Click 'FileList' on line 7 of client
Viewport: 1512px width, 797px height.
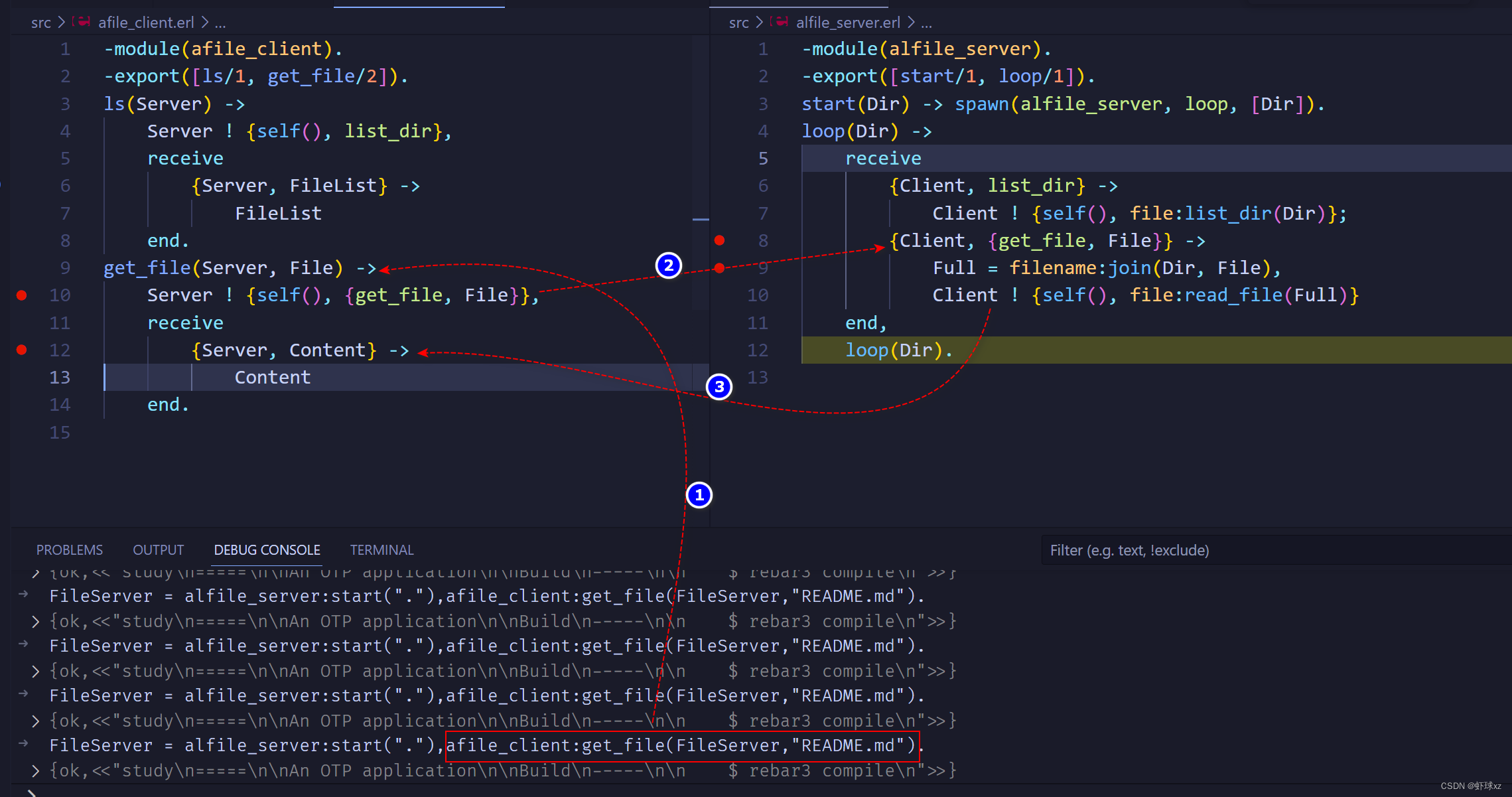point(279,213)
